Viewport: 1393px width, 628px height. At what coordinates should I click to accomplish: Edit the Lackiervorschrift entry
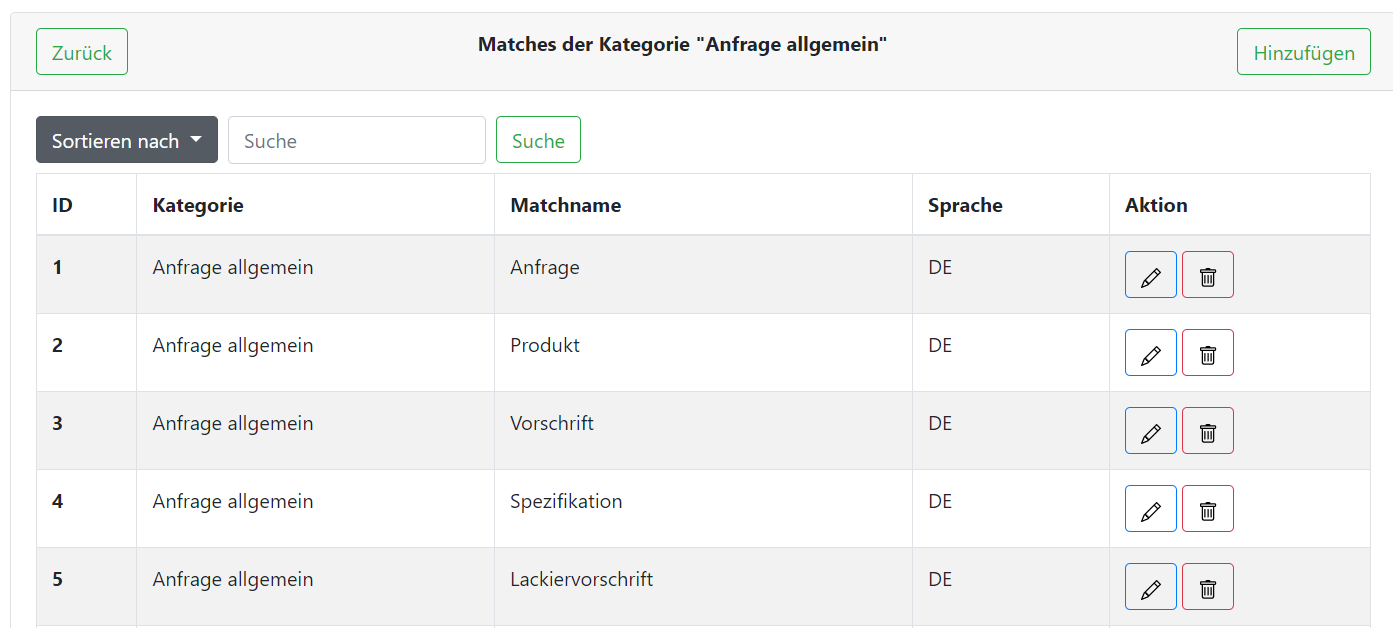[x=1150, y=587]
